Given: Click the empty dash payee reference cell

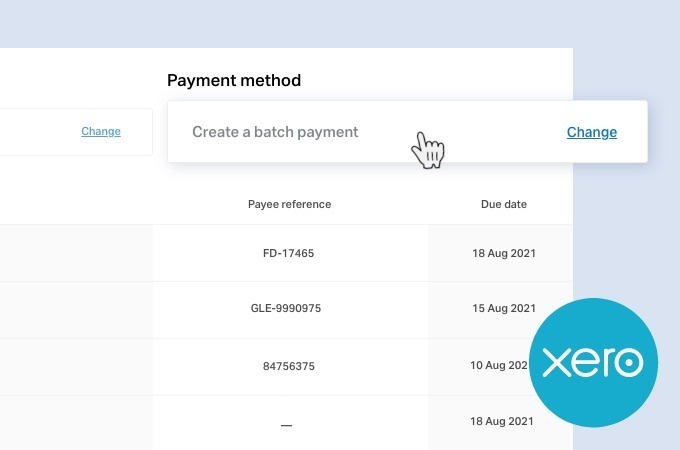Looking at the screenshot, I should (x=286, y=425).
